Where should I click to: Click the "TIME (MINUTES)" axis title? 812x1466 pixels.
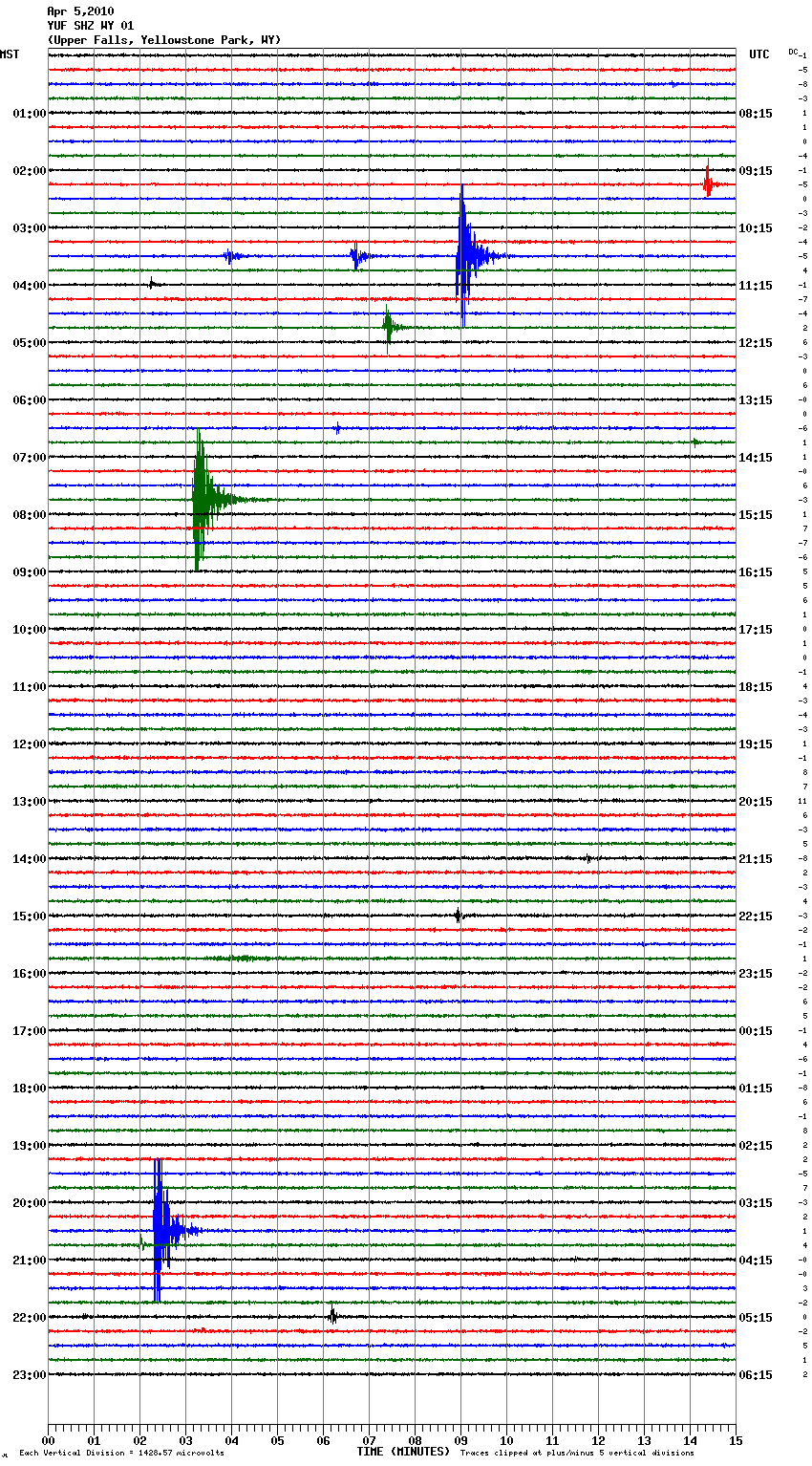(x=403, y=1452)
